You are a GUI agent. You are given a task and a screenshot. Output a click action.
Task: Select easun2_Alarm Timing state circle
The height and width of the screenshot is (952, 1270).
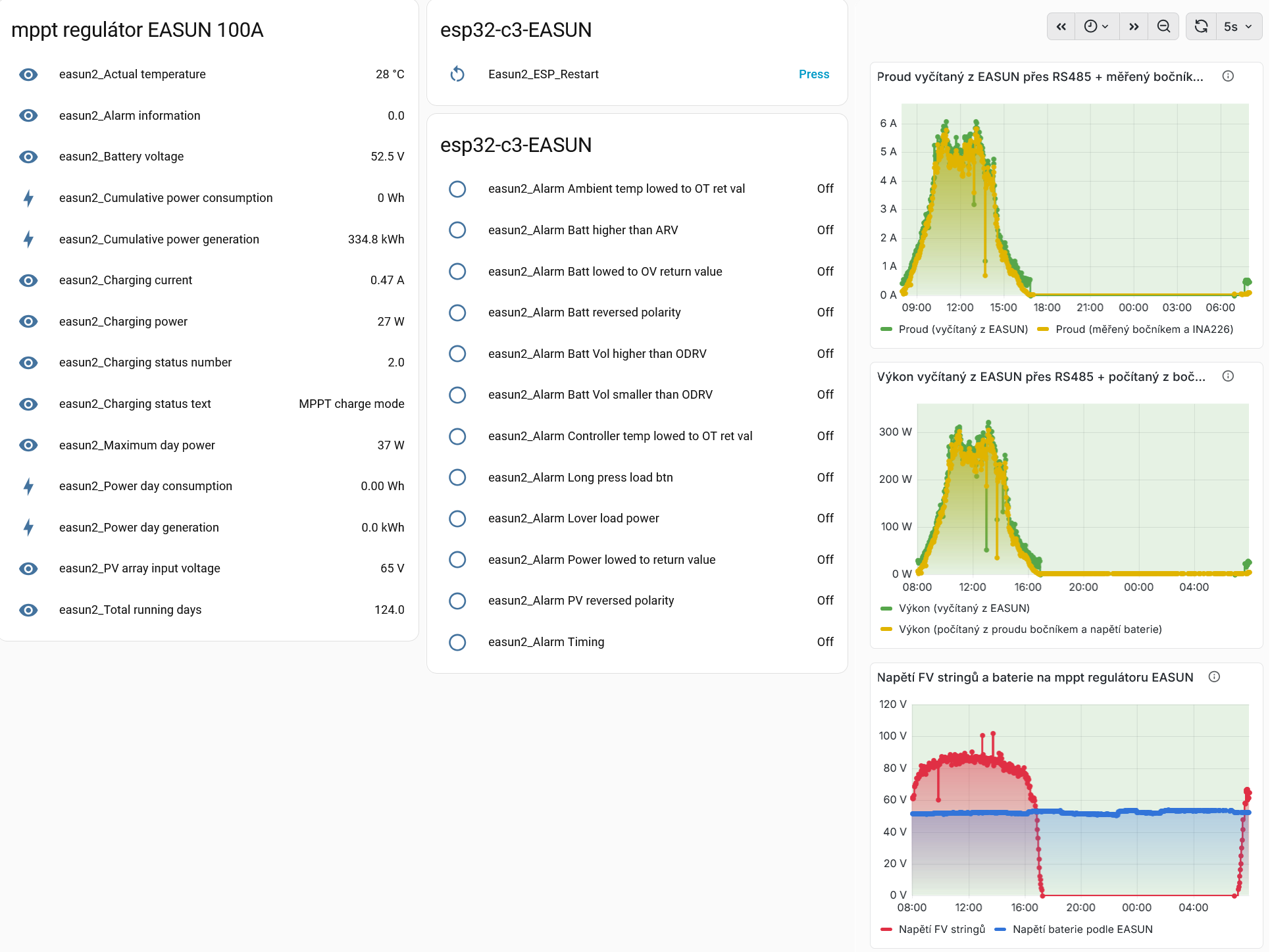point(457,642)
